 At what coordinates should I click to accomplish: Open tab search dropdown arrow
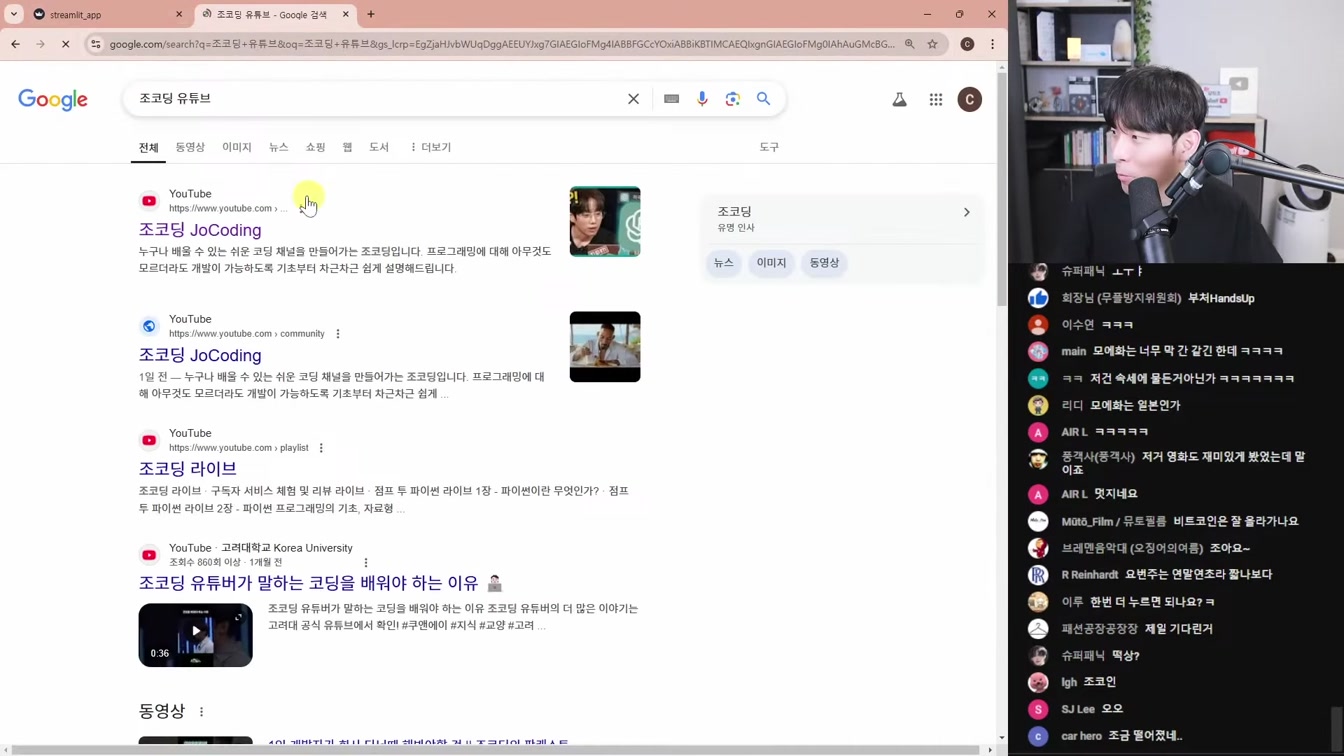(13, 14)
